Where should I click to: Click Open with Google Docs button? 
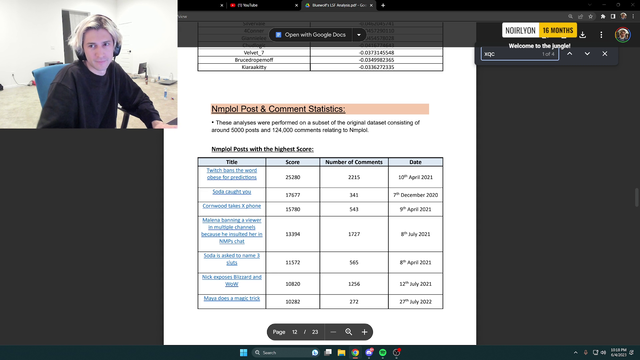(x=311, y=35)
